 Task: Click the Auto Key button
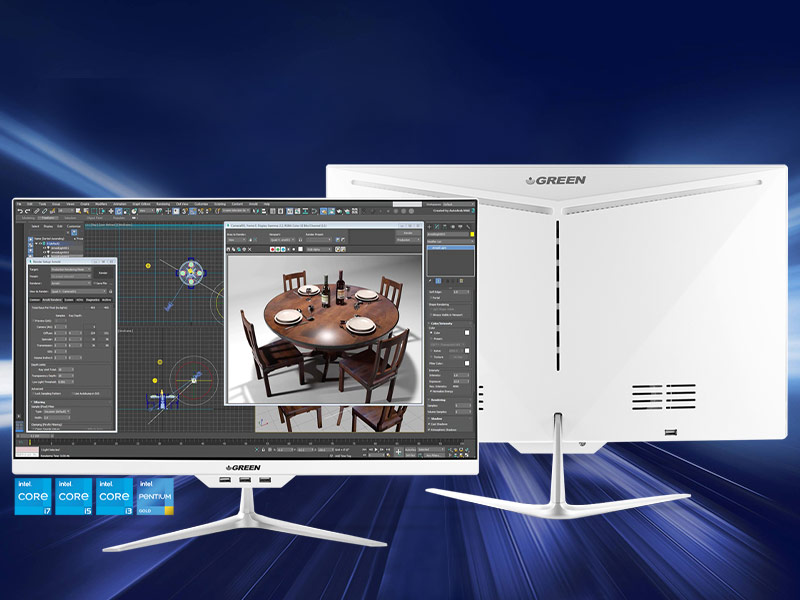(410, 449)
